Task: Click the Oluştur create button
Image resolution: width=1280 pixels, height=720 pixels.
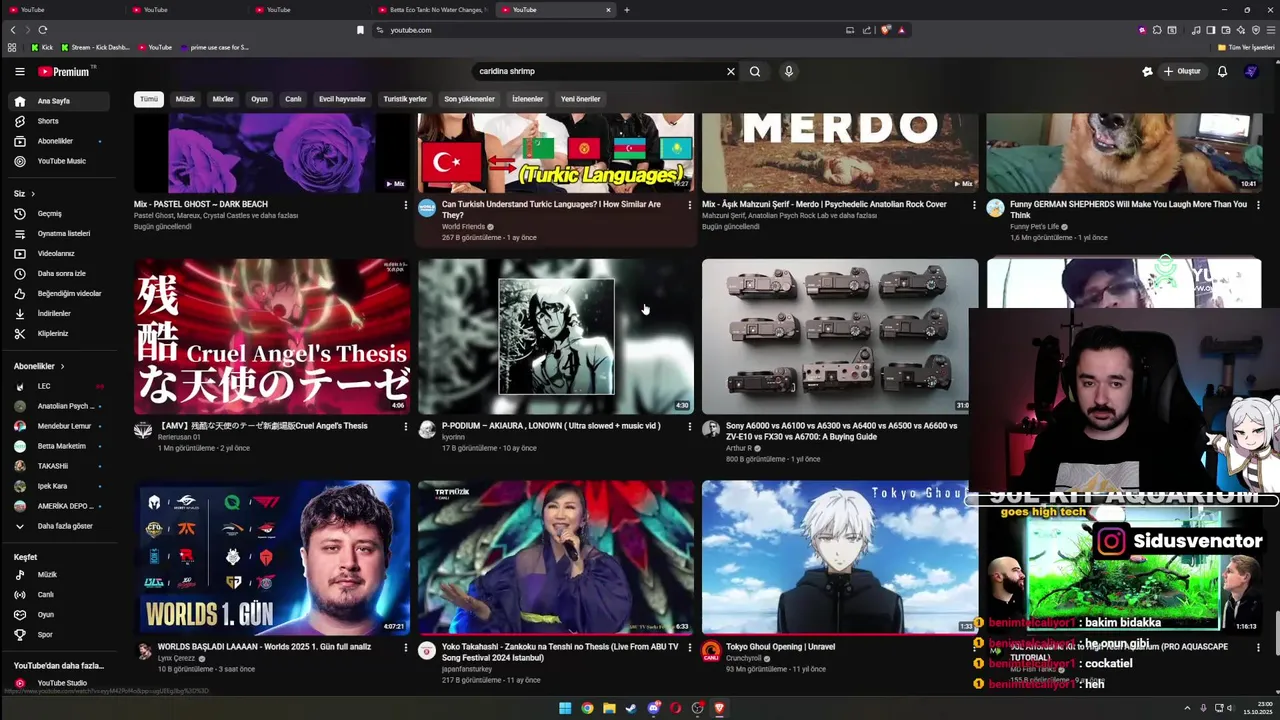Action: [1181, 71]
